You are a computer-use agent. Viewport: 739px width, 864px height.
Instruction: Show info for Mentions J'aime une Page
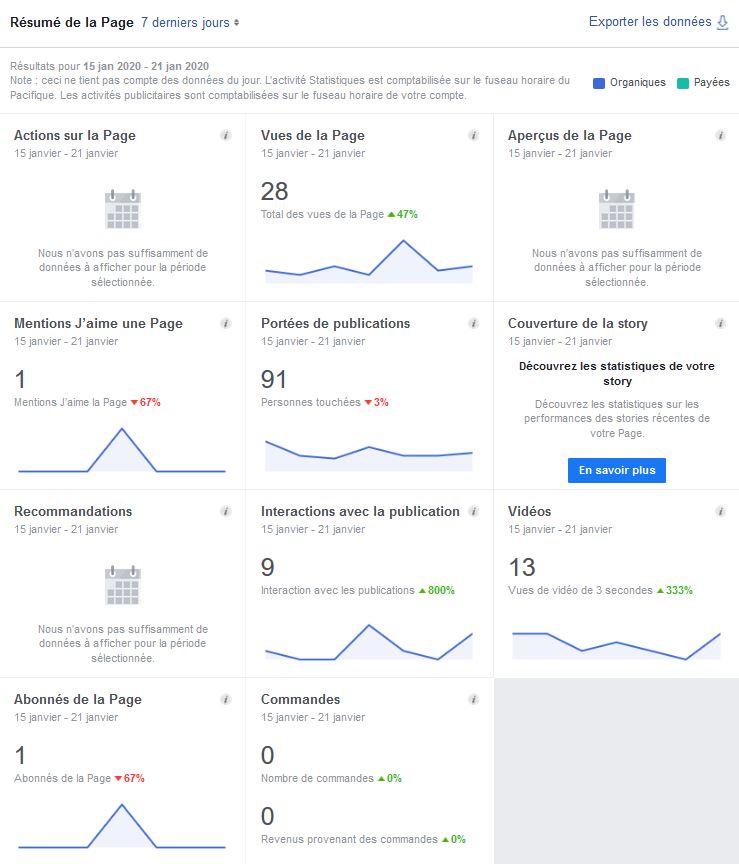[226, 323]
